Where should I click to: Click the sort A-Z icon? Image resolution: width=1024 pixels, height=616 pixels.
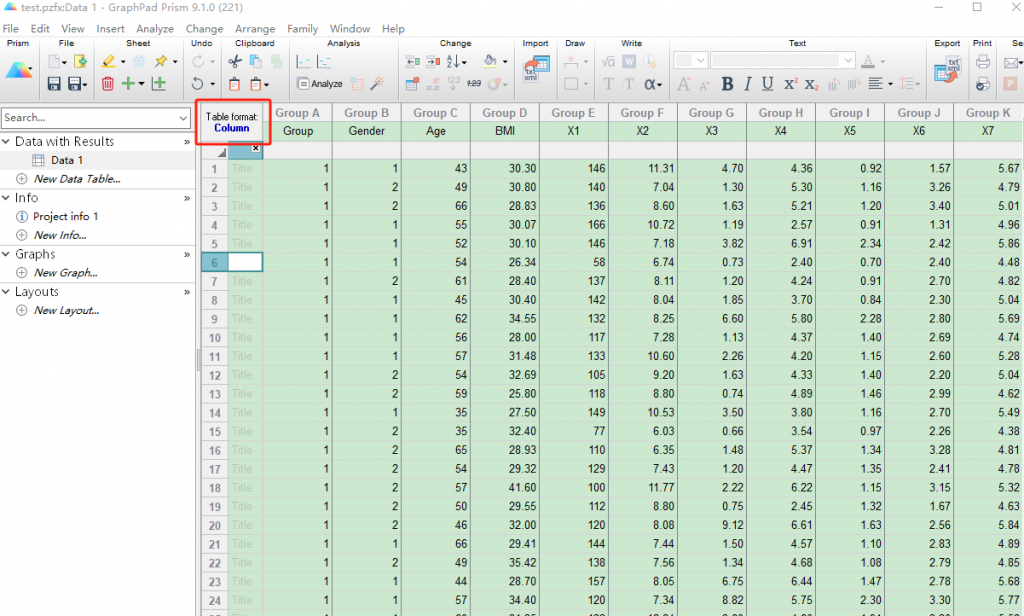tap(453, 62)
